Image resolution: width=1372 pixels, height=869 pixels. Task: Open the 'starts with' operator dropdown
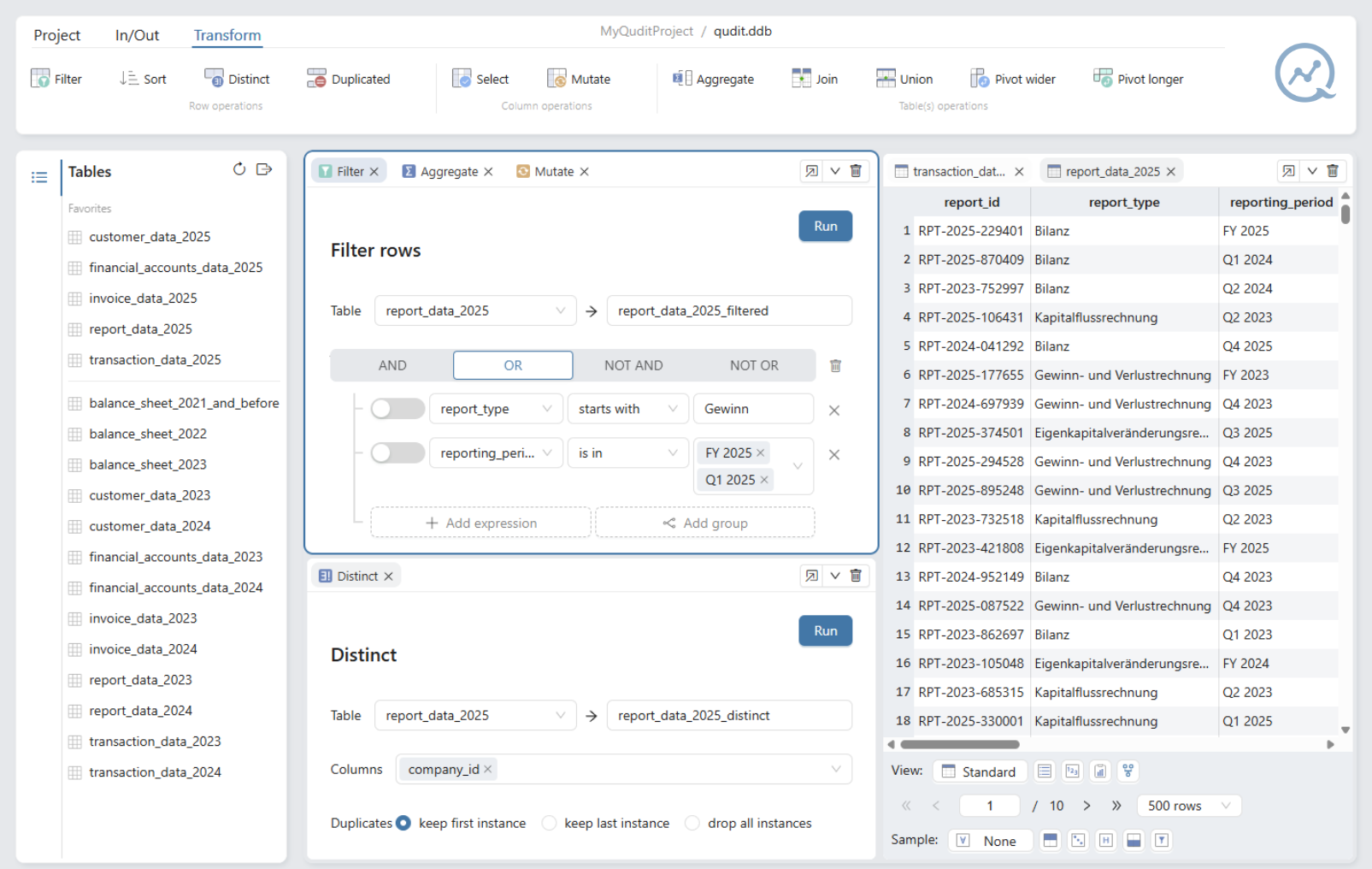[x=627, y=409]
